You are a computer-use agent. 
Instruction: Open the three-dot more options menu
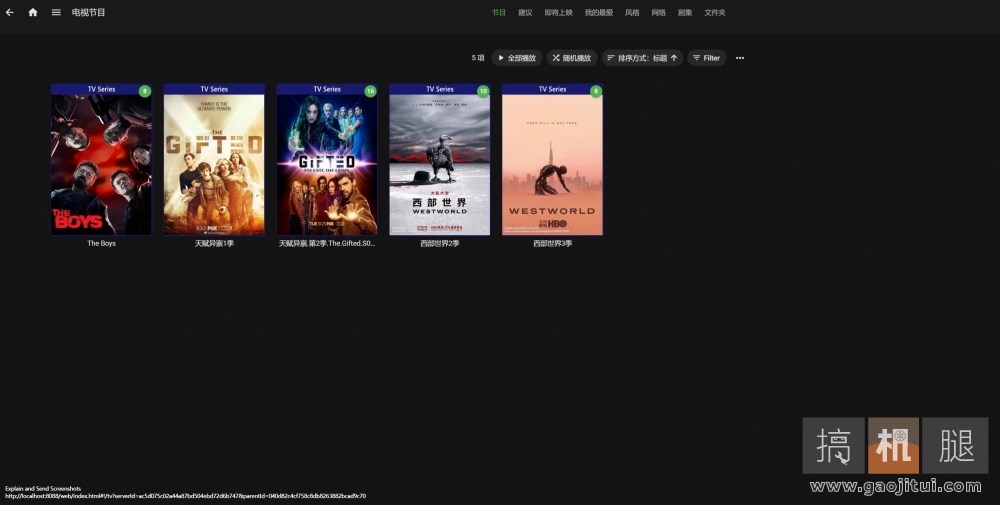(x=740, y=58)
